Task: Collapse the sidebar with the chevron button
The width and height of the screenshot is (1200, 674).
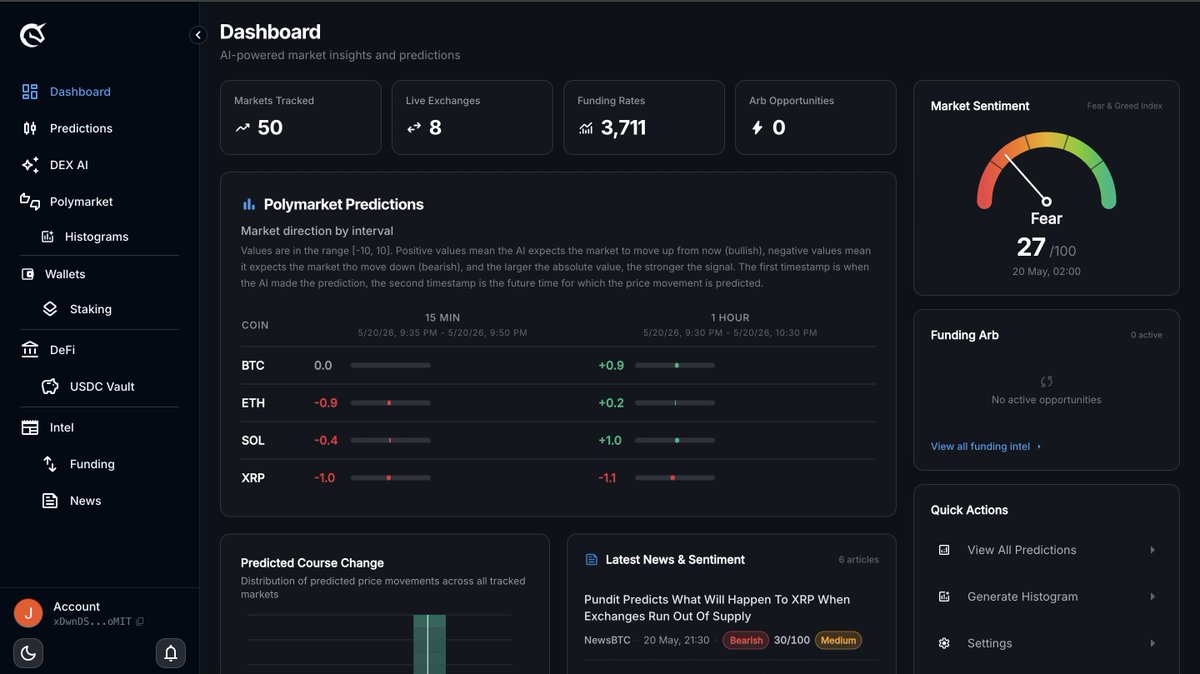Action: pyautogui.click(x=198, y=35)
